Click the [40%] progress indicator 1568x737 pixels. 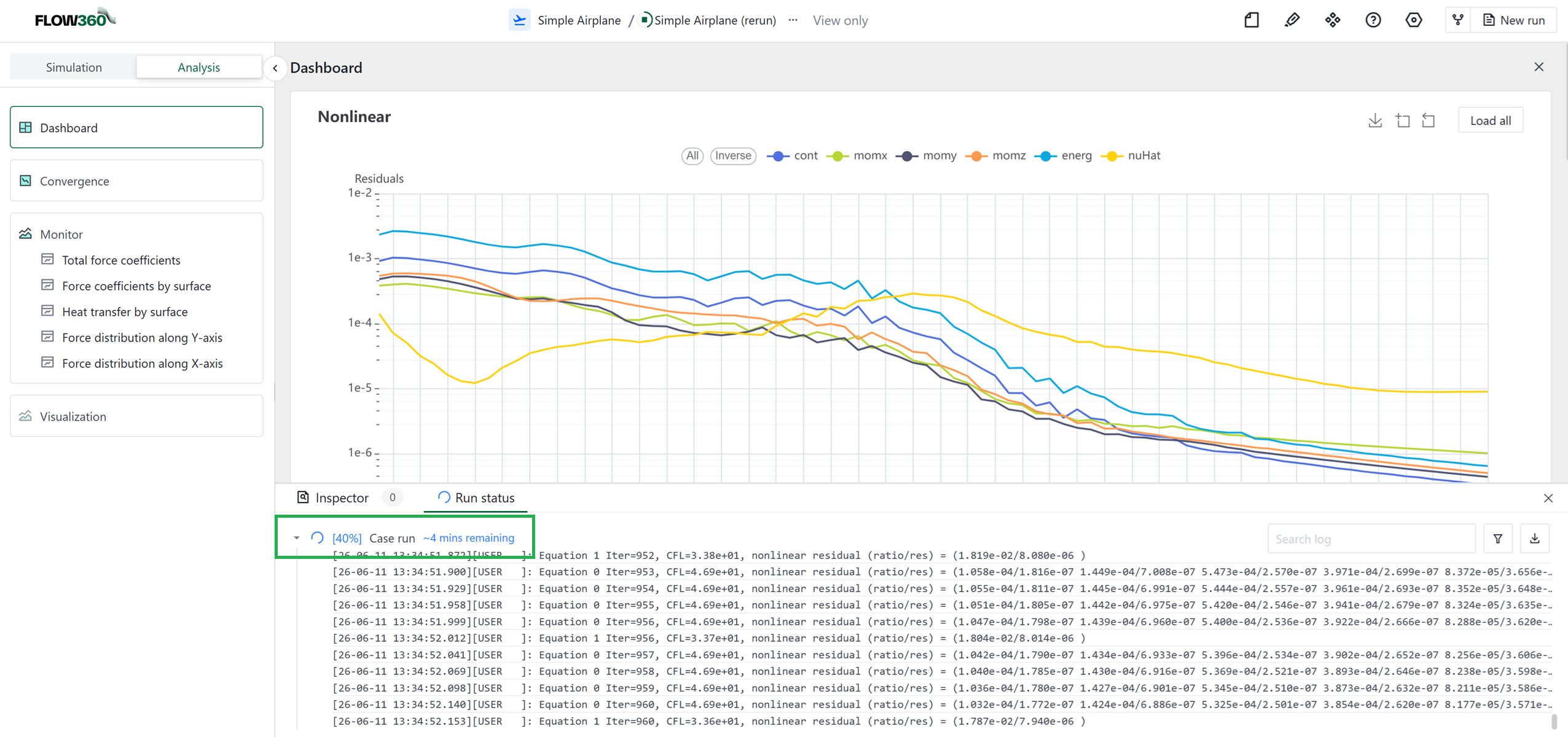click(x=347, y=538)
